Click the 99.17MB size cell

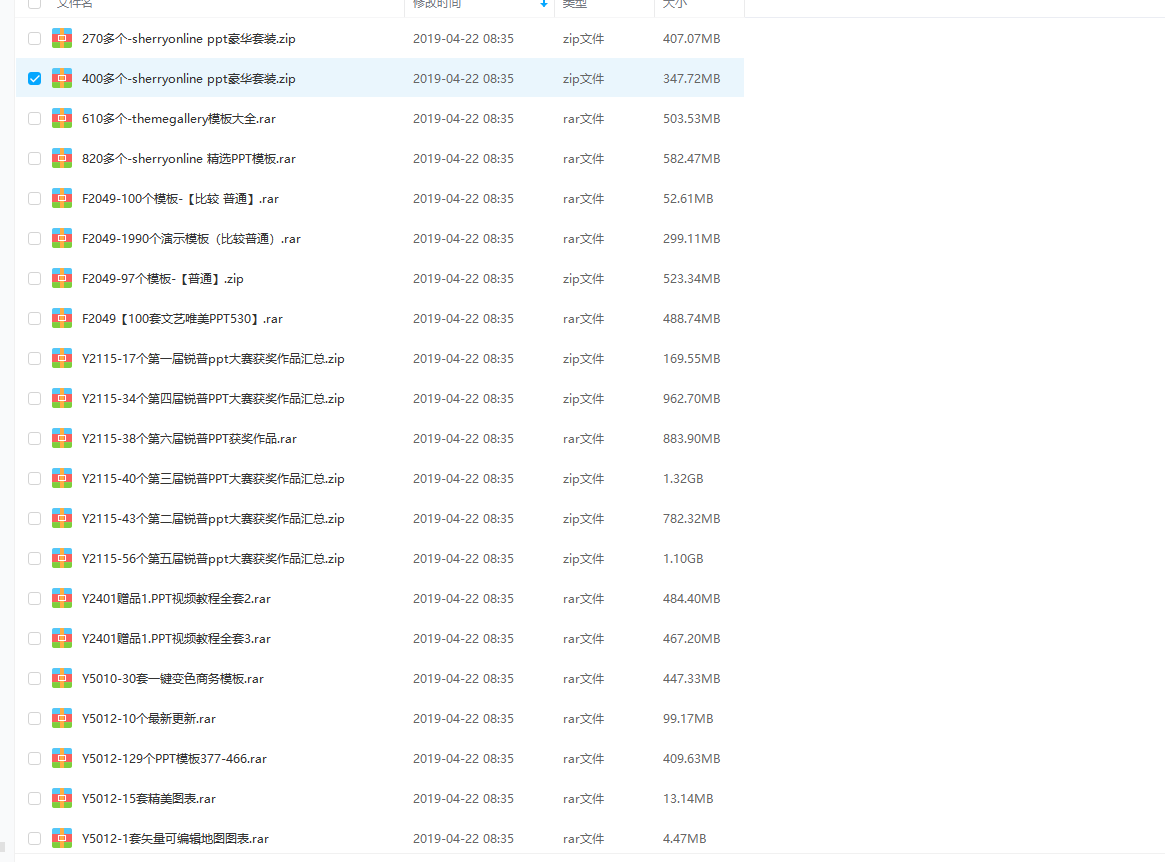point(688,719)
